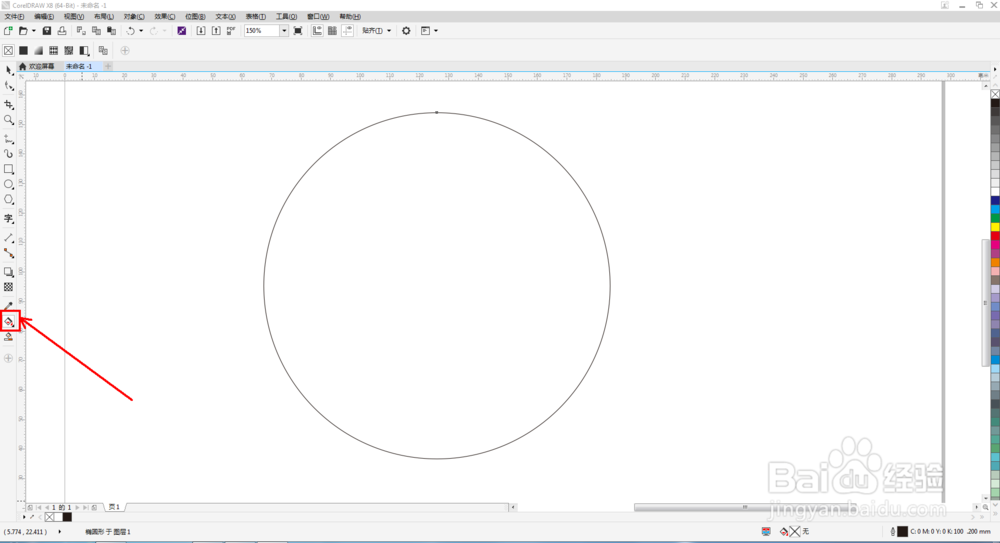The height and width of the screenshot is (543, 1000).
Task: Click the Cut icon in toolbar
Action: click(81, 31)
